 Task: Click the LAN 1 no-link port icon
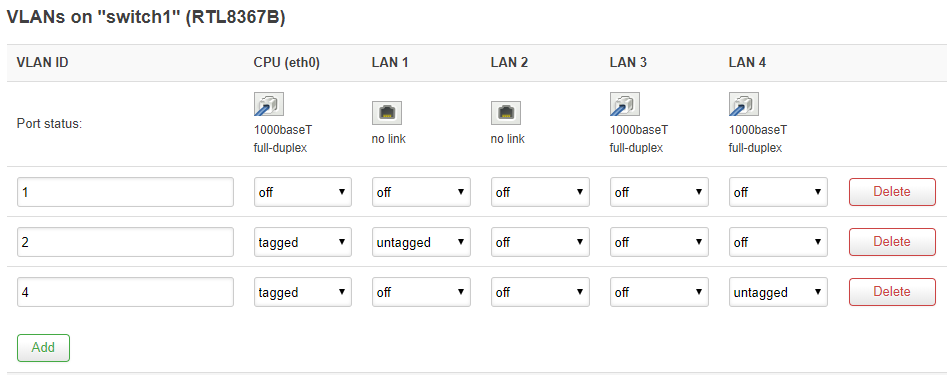387,113
